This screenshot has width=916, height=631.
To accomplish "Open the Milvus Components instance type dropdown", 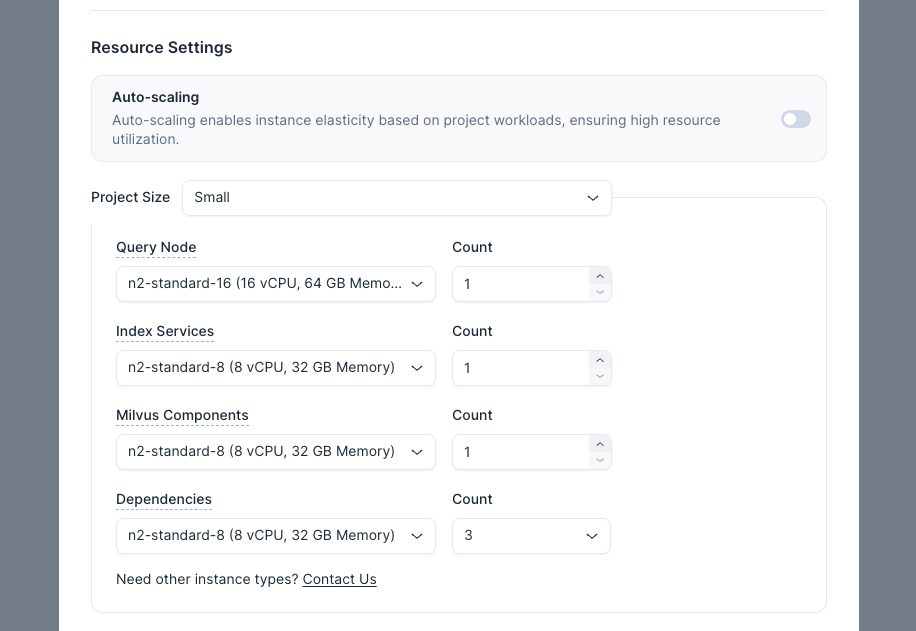I will [x=275, y=452].
